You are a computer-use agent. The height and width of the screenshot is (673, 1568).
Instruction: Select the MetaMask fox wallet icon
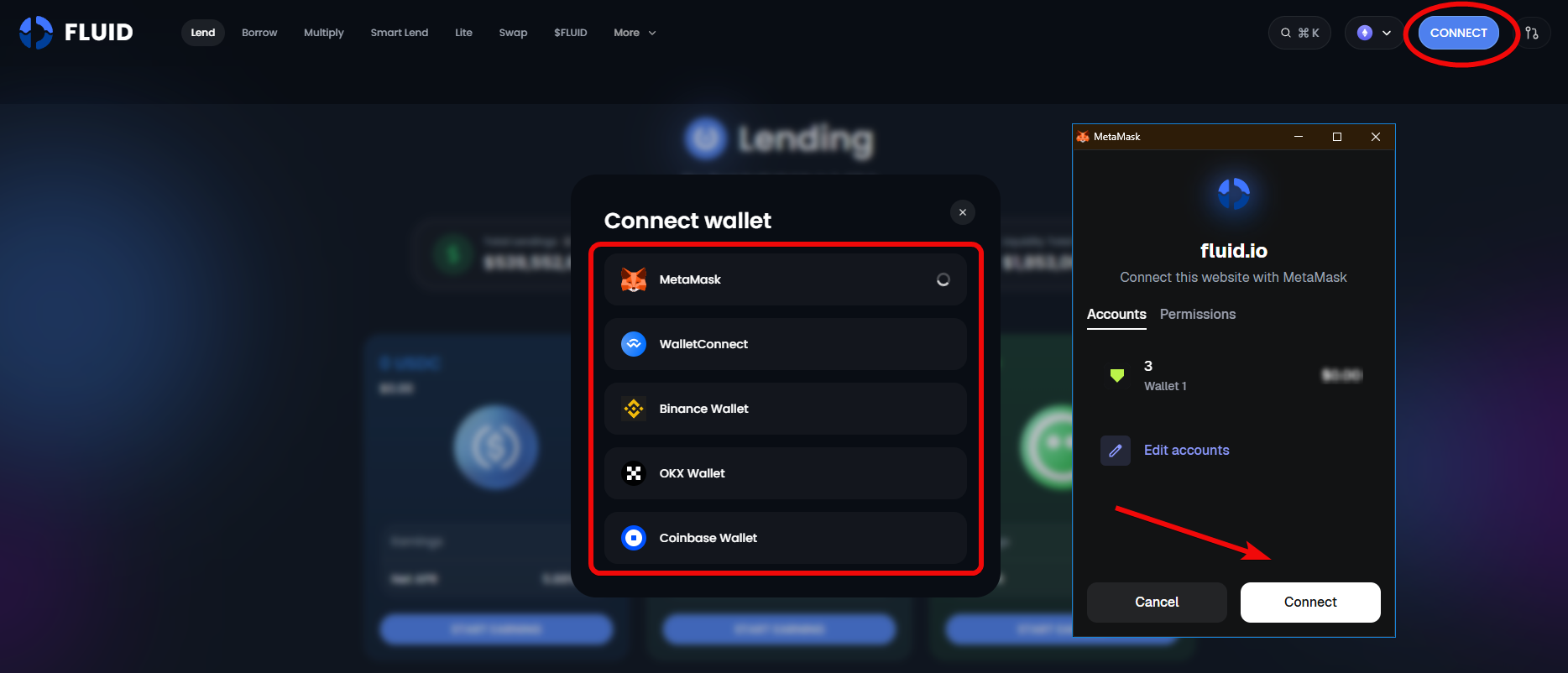(x=634, y=279)
